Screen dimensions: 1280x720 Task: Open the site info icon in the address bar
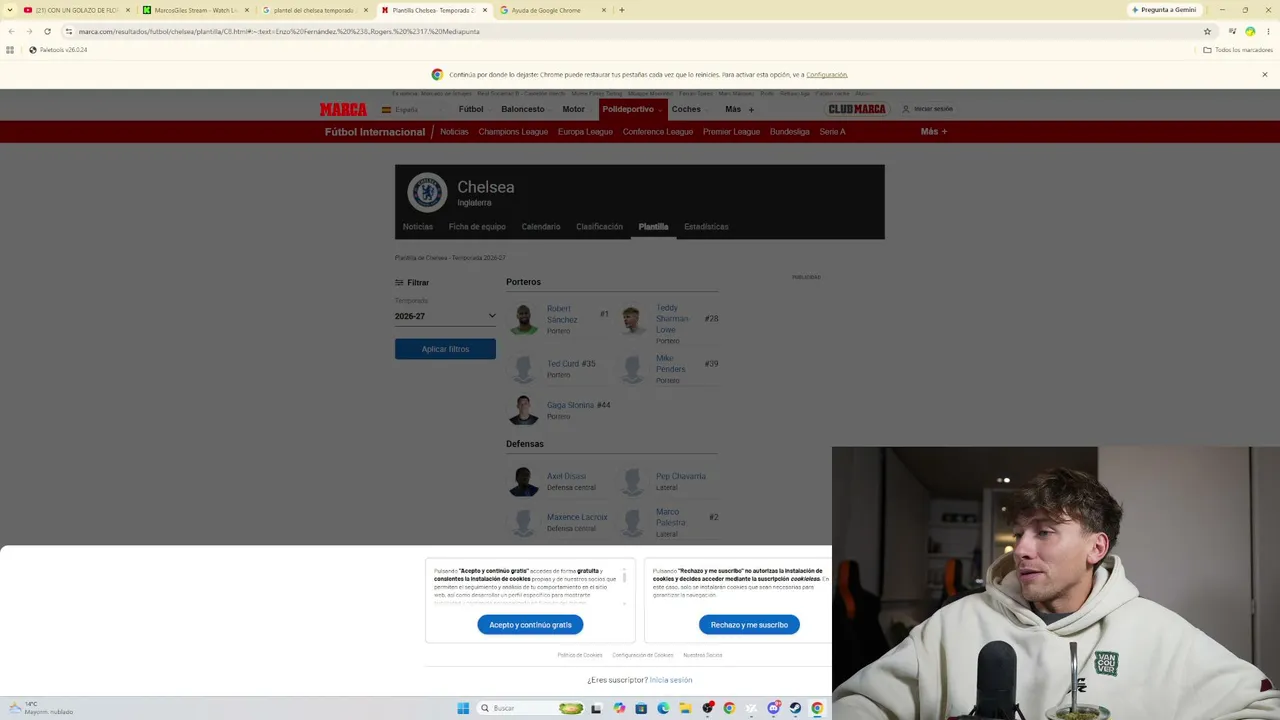tap(68, 31)
